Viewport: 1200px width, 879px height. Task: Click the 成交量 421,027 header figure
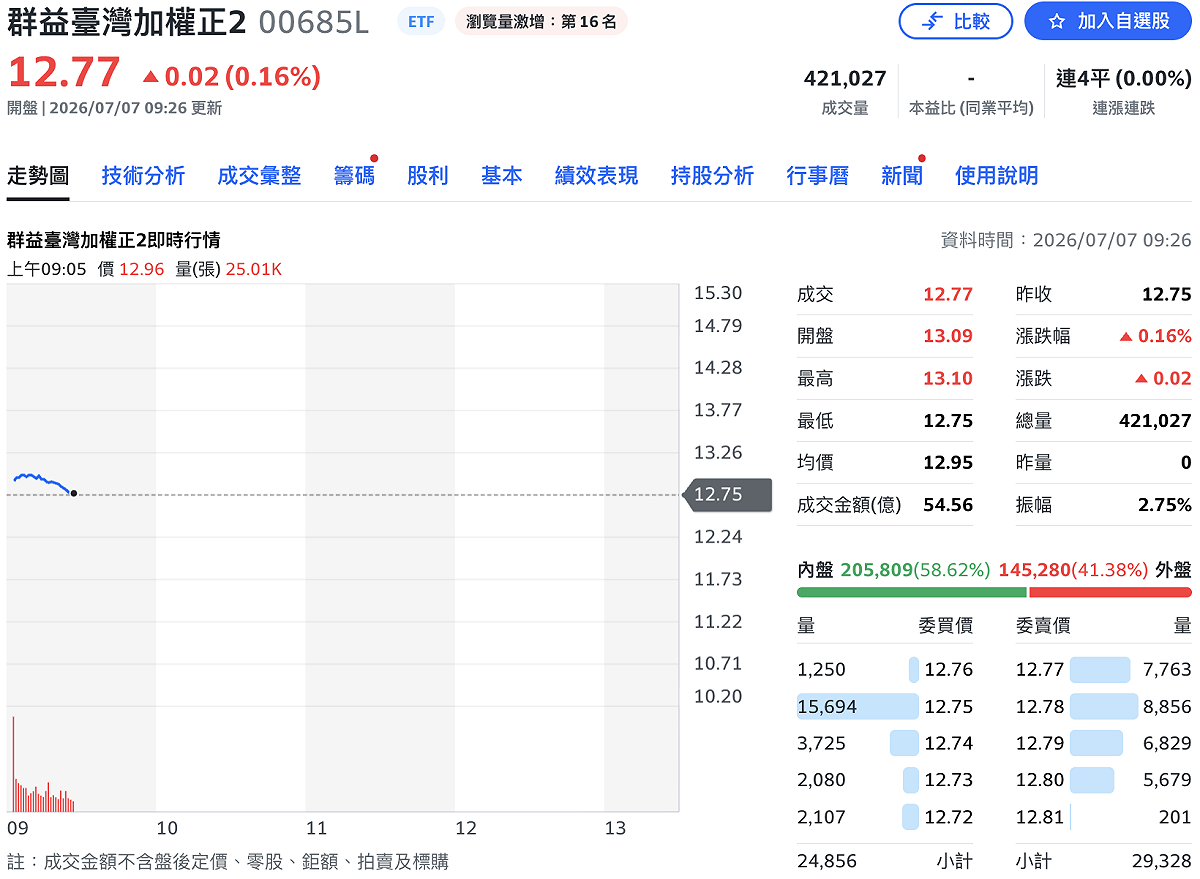click(845, 78)
